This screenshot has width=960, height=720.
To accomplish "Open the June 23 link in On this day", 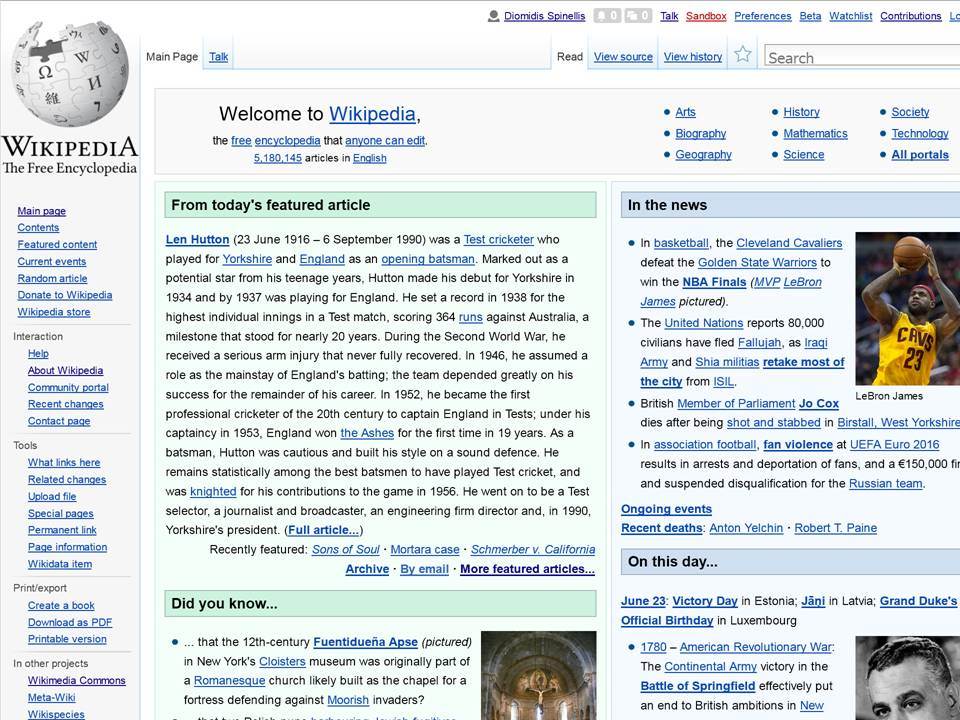I will 643,601.
